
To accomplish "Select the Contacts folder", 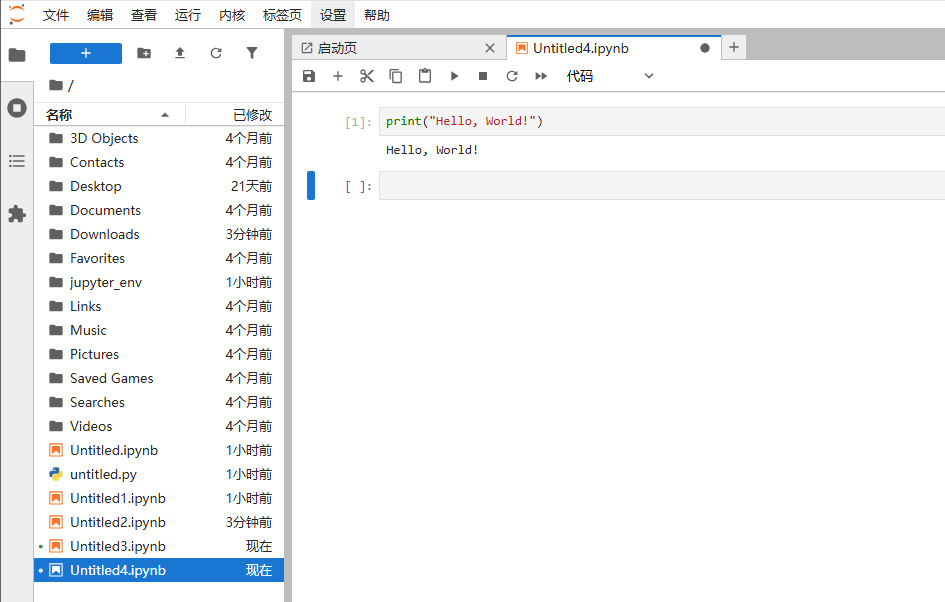I will 159,162.
